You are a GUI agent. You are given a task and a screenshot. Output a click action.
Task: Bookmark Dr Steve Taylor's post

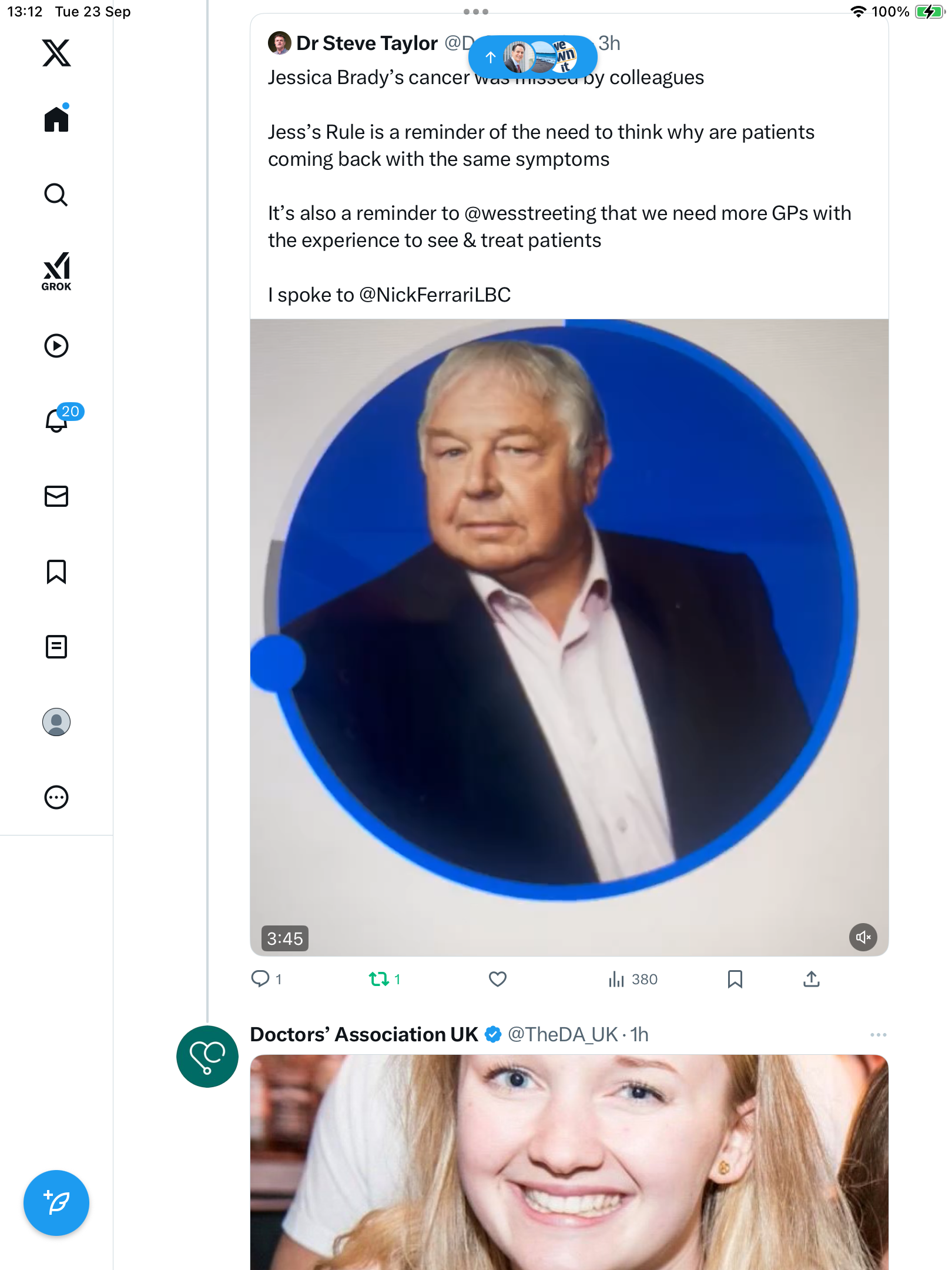click(x=735, y=979)
